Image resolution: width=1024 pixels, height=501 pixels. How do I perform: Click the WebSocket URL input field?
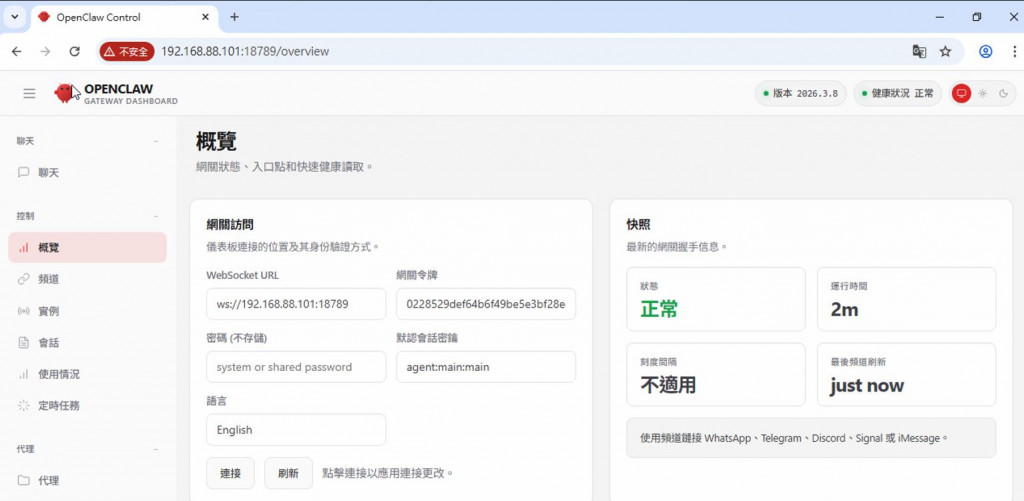(x=296, y=304)
